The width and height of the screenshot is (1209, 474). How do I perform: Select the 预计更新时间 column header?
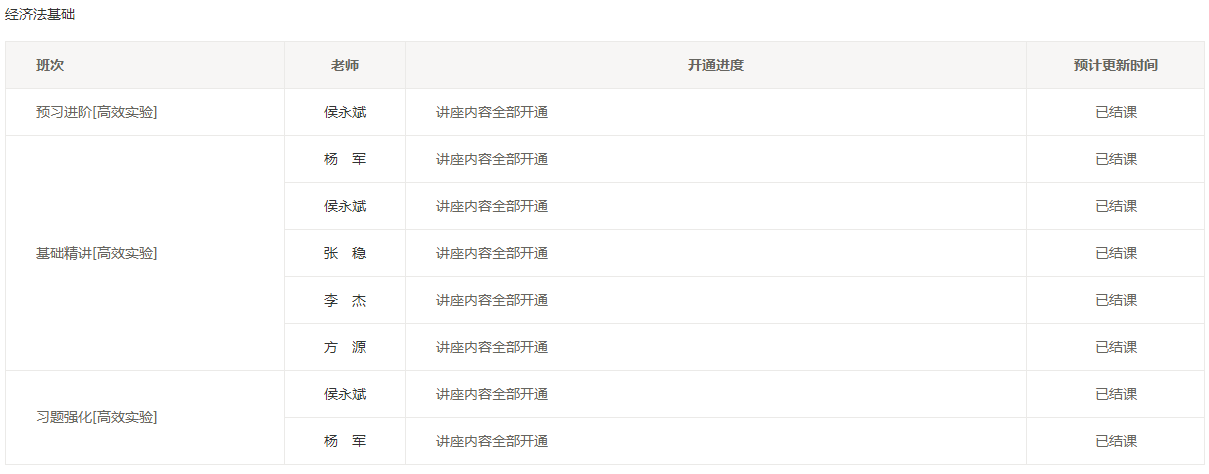(x=1116, y=65)
